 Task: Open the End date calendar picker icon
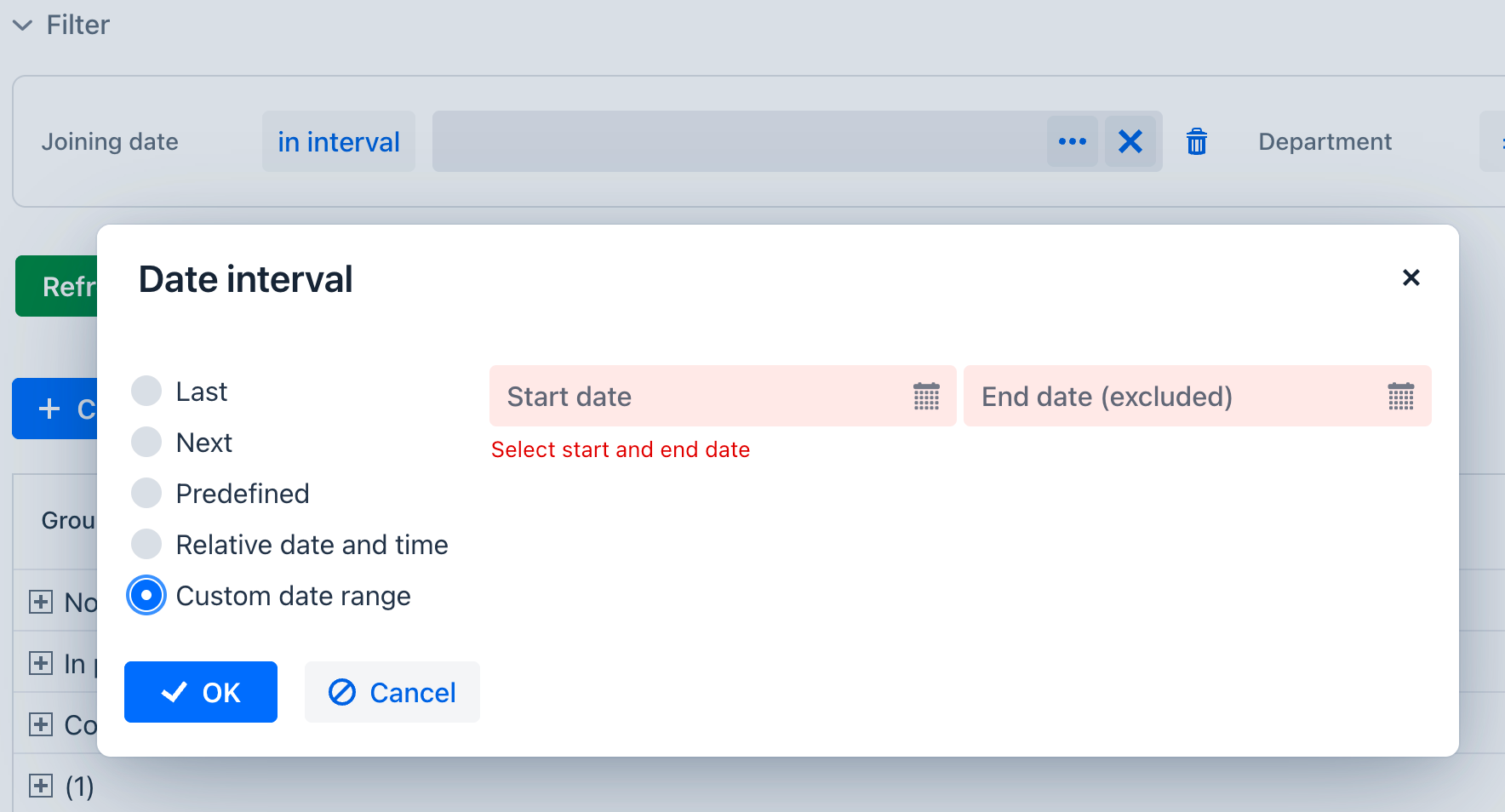tap(1400, 397)
